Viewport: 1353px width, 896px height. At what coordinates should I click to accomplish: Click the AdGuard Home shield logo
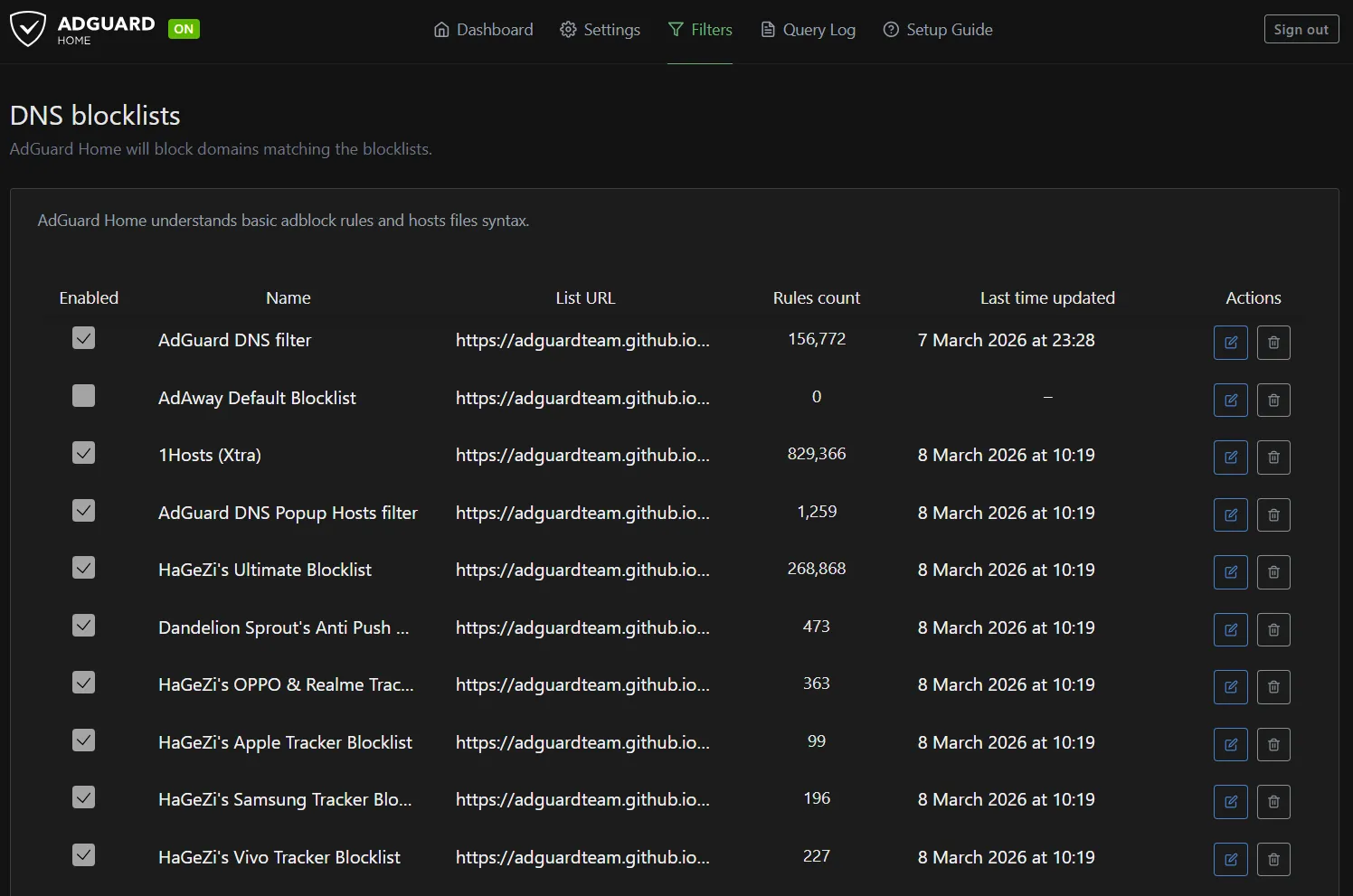(28, 29)
